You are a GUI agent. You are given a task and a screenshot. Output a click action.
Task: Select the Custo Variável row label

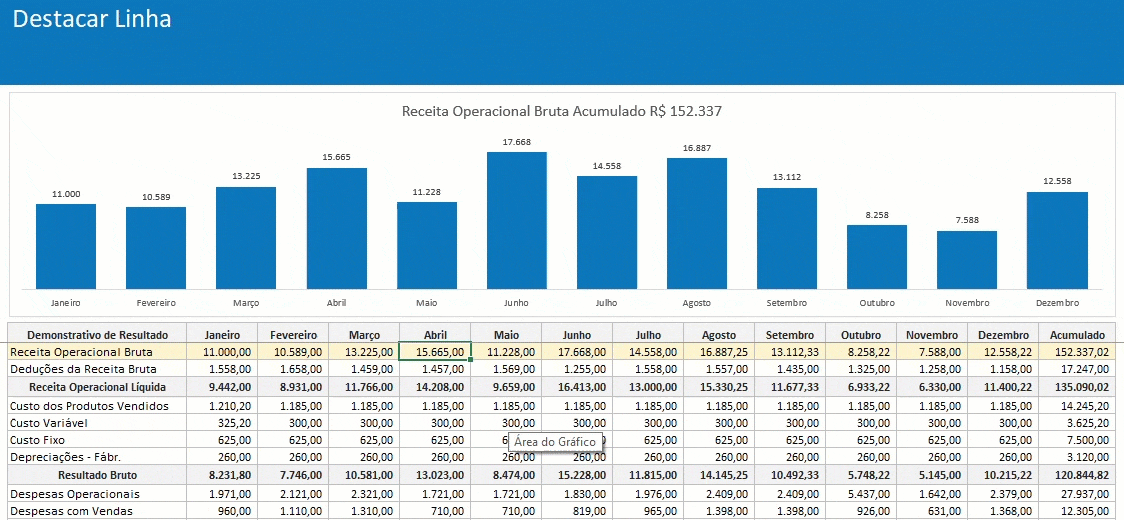click(97, 423)
